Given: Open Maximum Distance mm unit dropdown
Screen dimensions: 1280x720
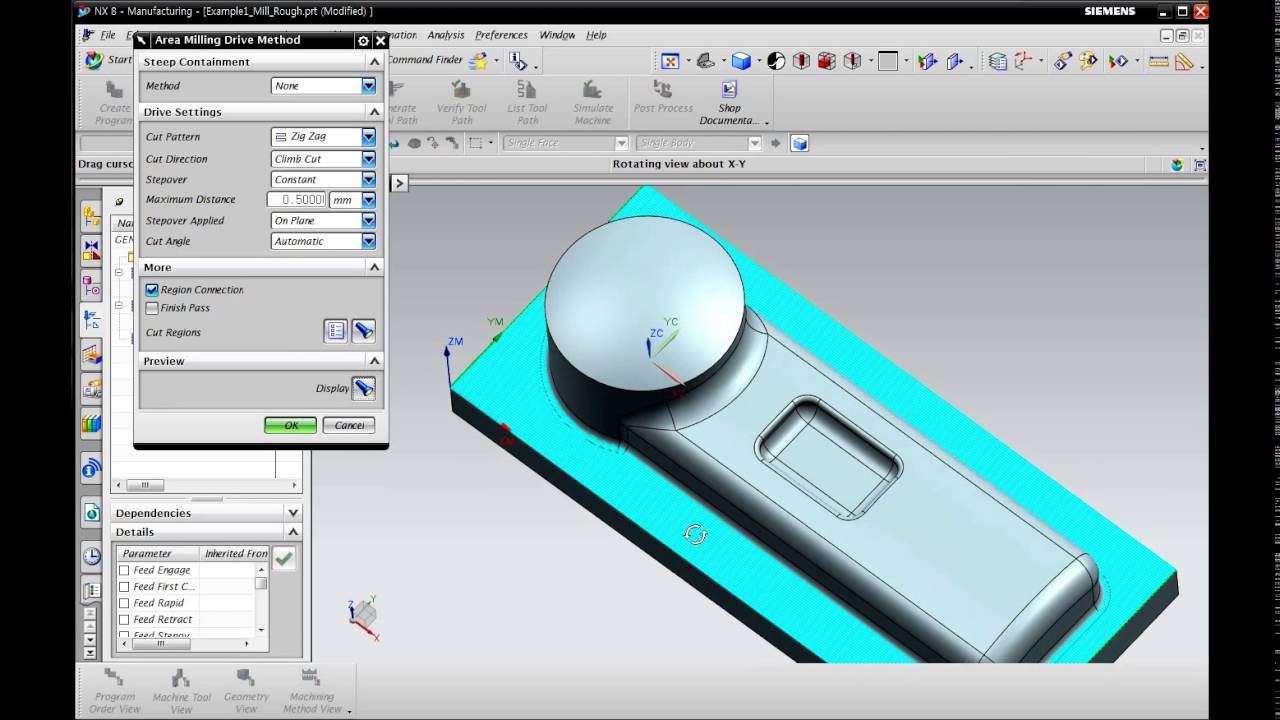Looking at the screenshot, I should coord(353,200).
